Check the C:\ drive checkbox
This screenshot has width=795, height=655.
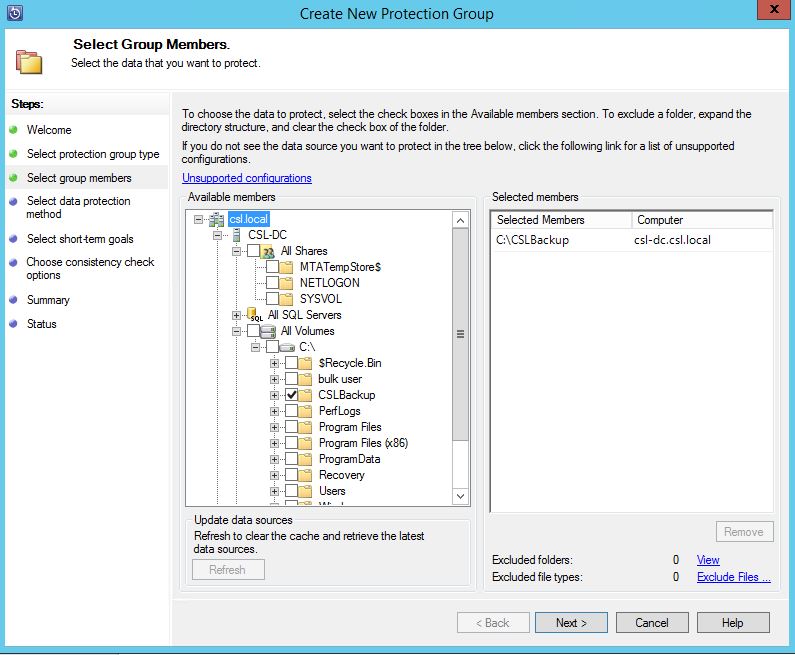click(272, 347)
